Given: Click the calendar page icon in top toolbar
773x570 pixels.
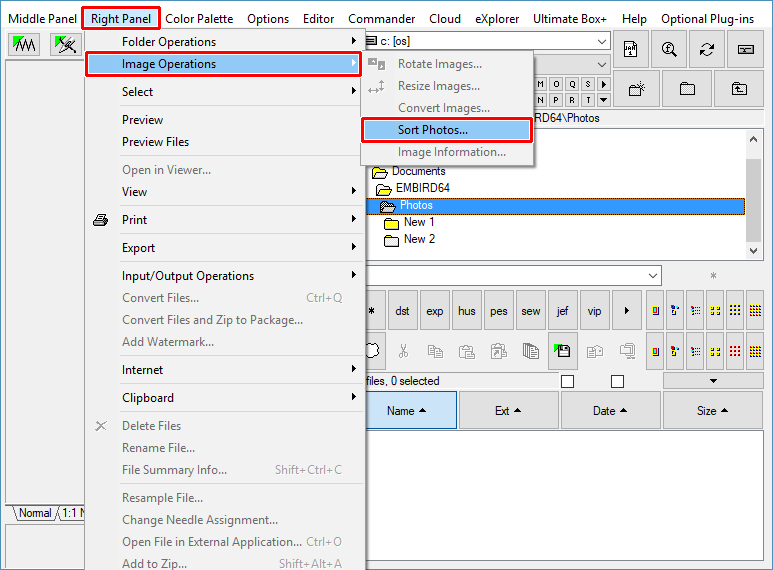Looking at the screenshot, I should [x=631, y=48].
